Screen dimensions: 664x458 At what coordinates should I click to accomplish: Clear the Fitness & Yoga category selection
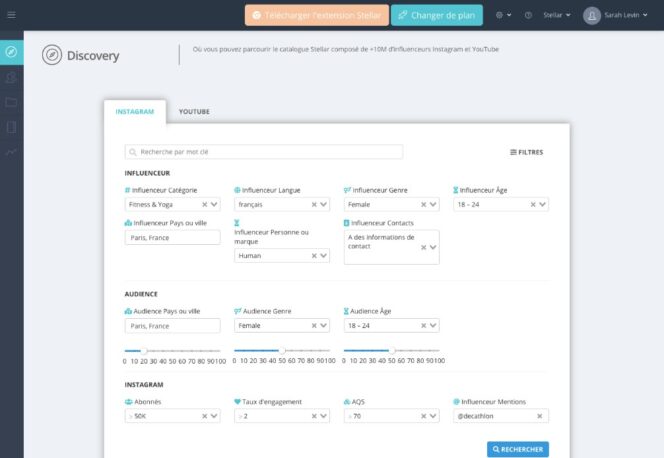pyautogui.click(x=204, y=204)
